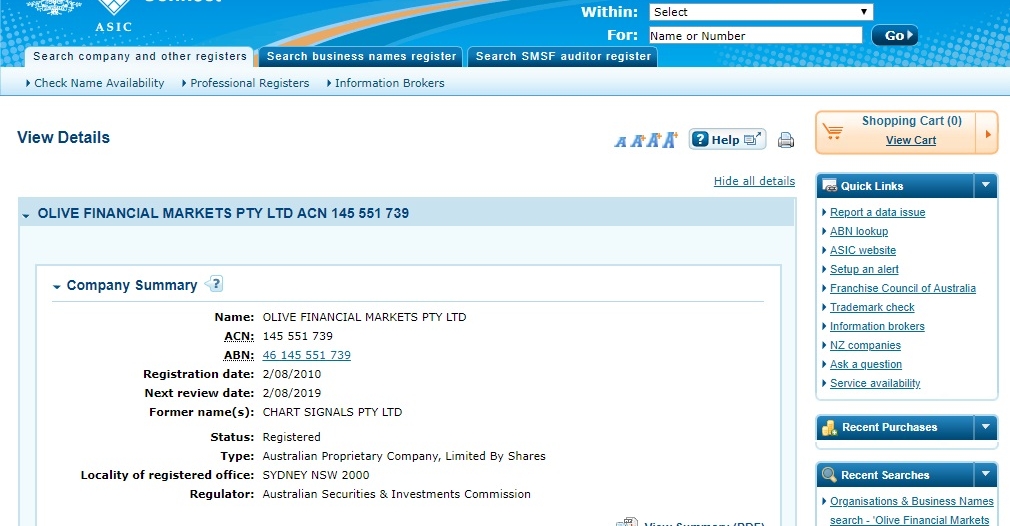Open Report a data issue link
The height and width of the screenshot is (526, 1010).
[877, 212]
